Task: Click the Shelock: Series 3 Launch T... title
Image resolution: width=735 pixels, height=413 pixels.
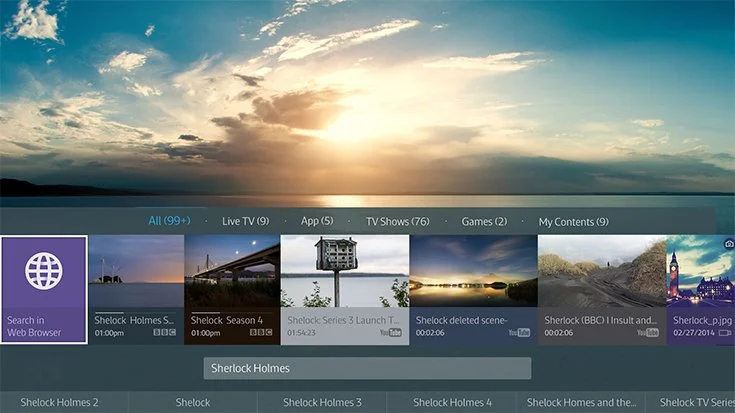Action: point(343,320)
